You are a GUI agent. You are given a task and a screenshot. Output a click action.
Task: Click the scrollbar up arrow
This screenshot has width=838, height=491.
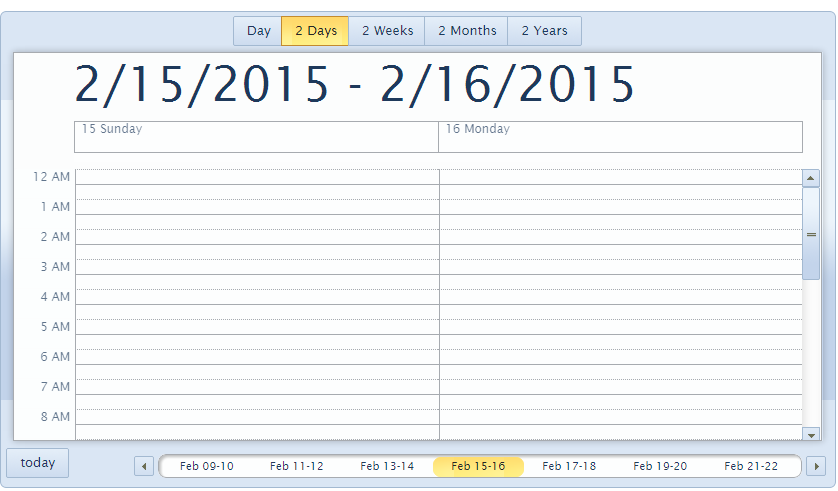(x=811, y=178)
